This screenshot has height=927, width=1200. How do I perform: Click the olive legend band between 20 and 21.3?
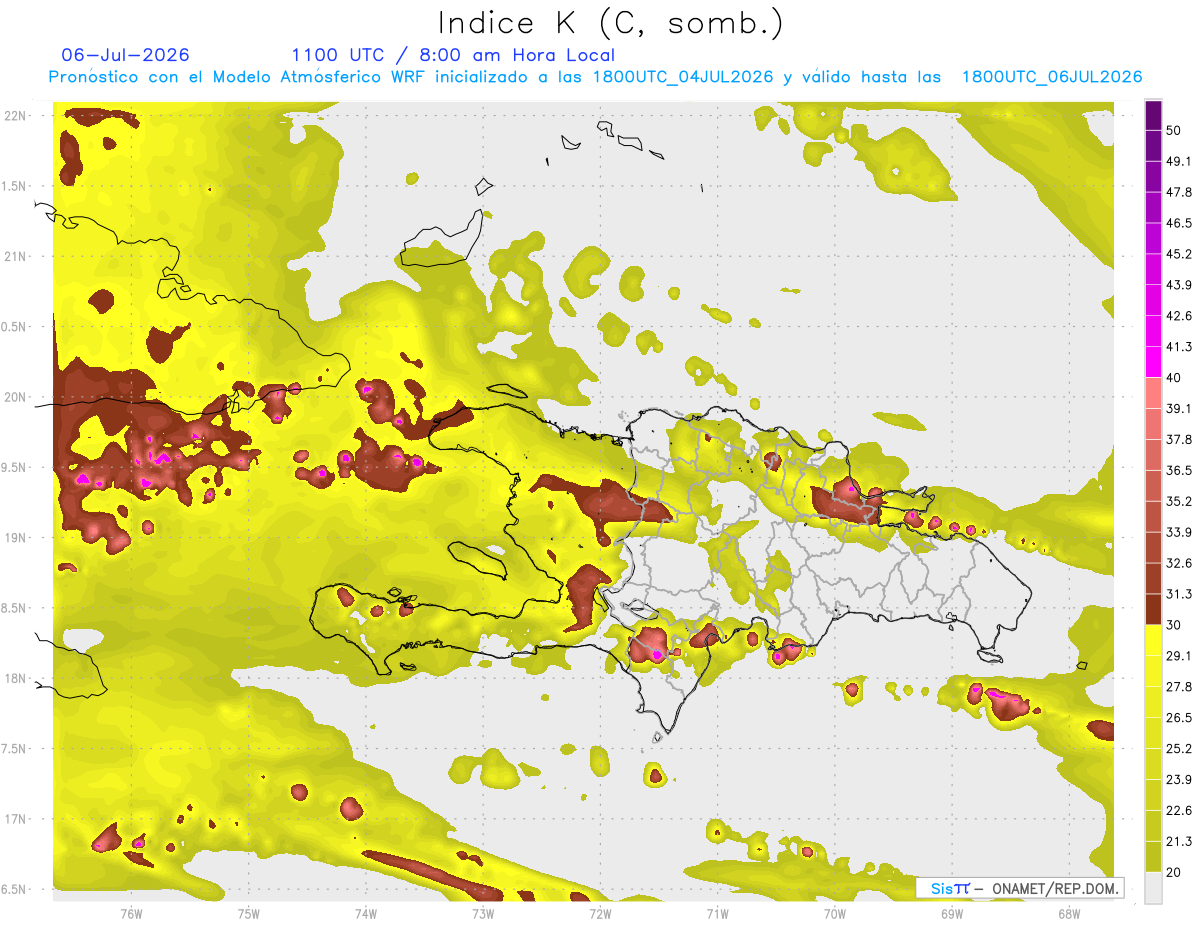(x=1153, y=857)
